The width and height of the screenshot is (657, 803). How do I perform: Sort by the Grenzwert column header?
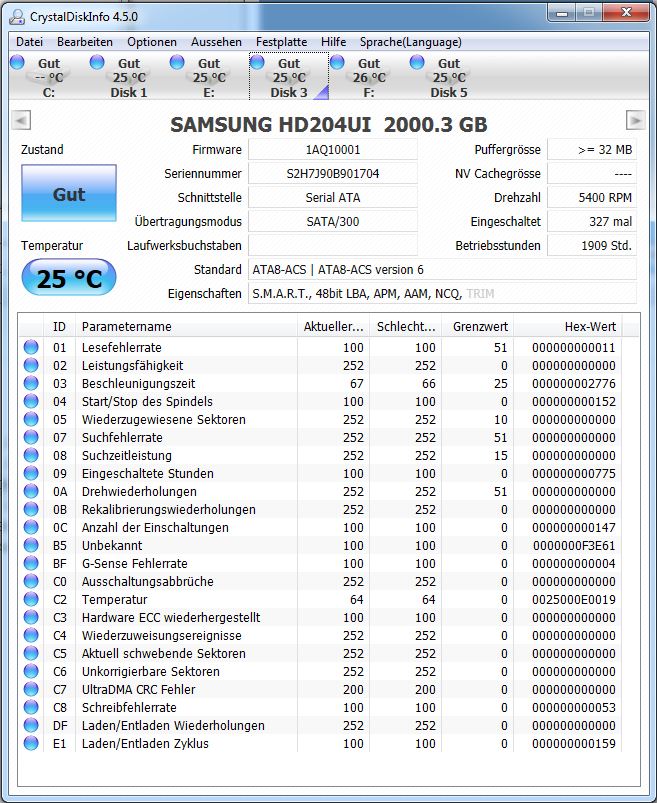(x=477, y=326)
